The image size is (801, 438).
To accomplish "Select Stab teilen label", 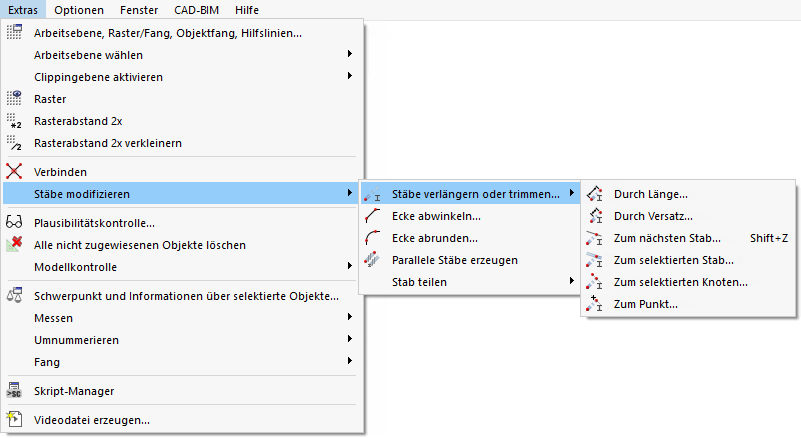I will pyautogui.click(x=419, y=282).
